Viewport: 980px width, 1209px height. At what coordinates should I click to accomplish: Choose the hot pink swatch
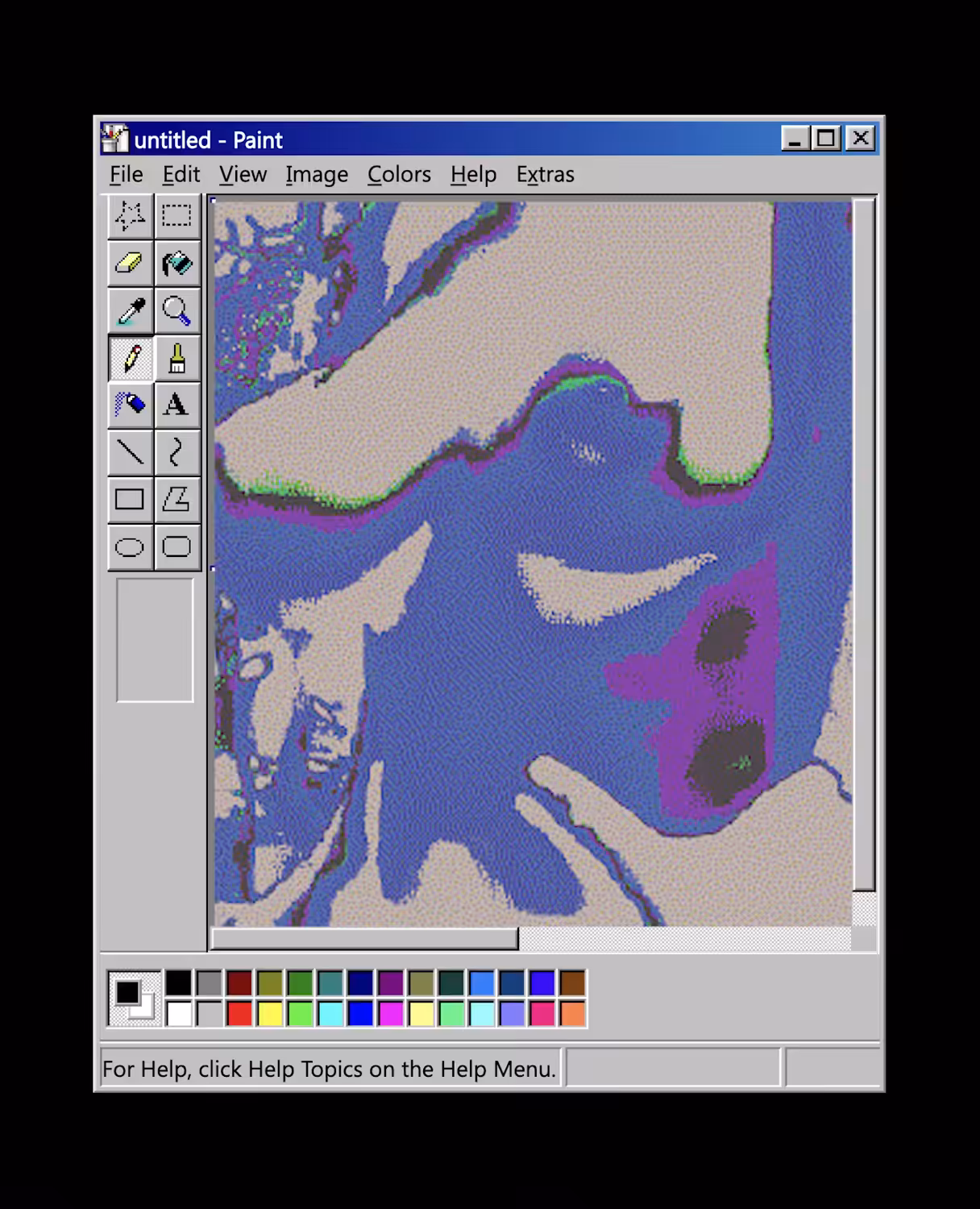click(542, 1013)
